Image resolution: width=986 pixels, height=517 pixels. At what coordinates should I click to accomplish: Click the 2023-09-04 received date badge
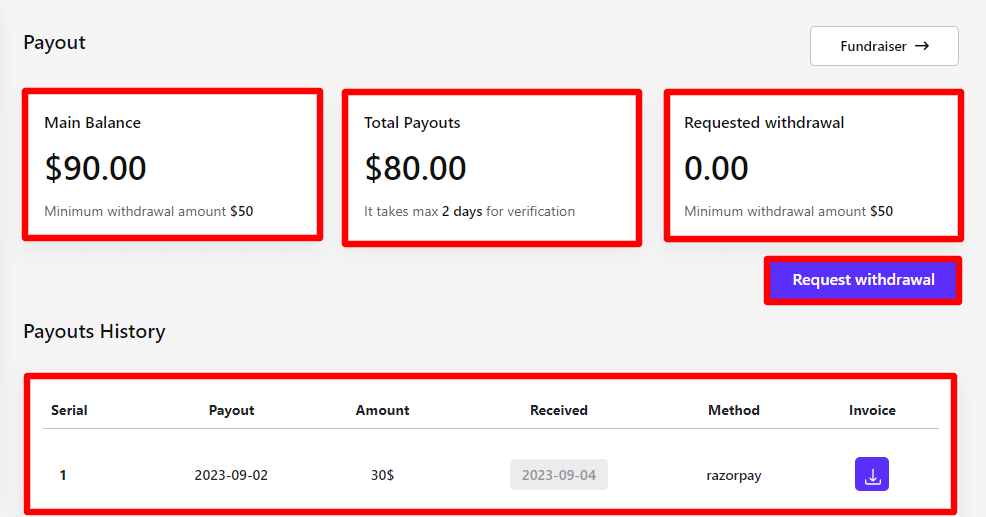point(558,475)
